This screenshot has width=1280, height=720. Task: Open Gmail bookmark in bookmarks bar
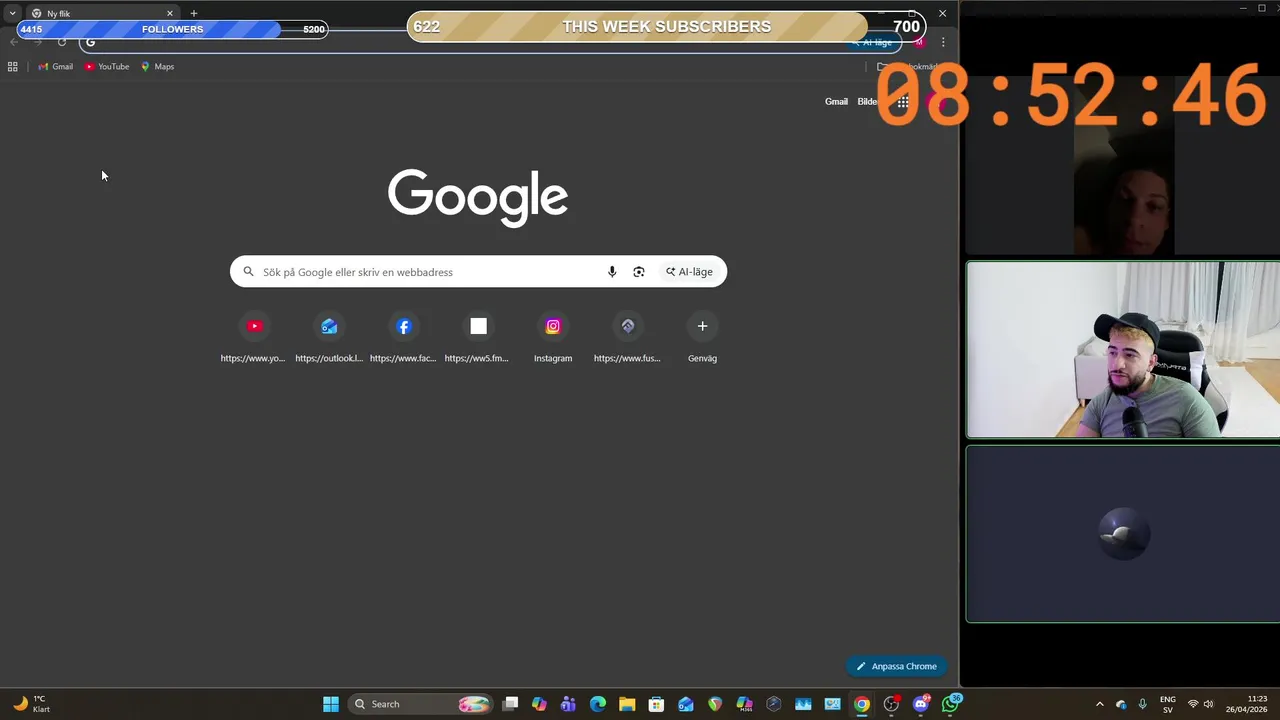click(x=55, y=67)
